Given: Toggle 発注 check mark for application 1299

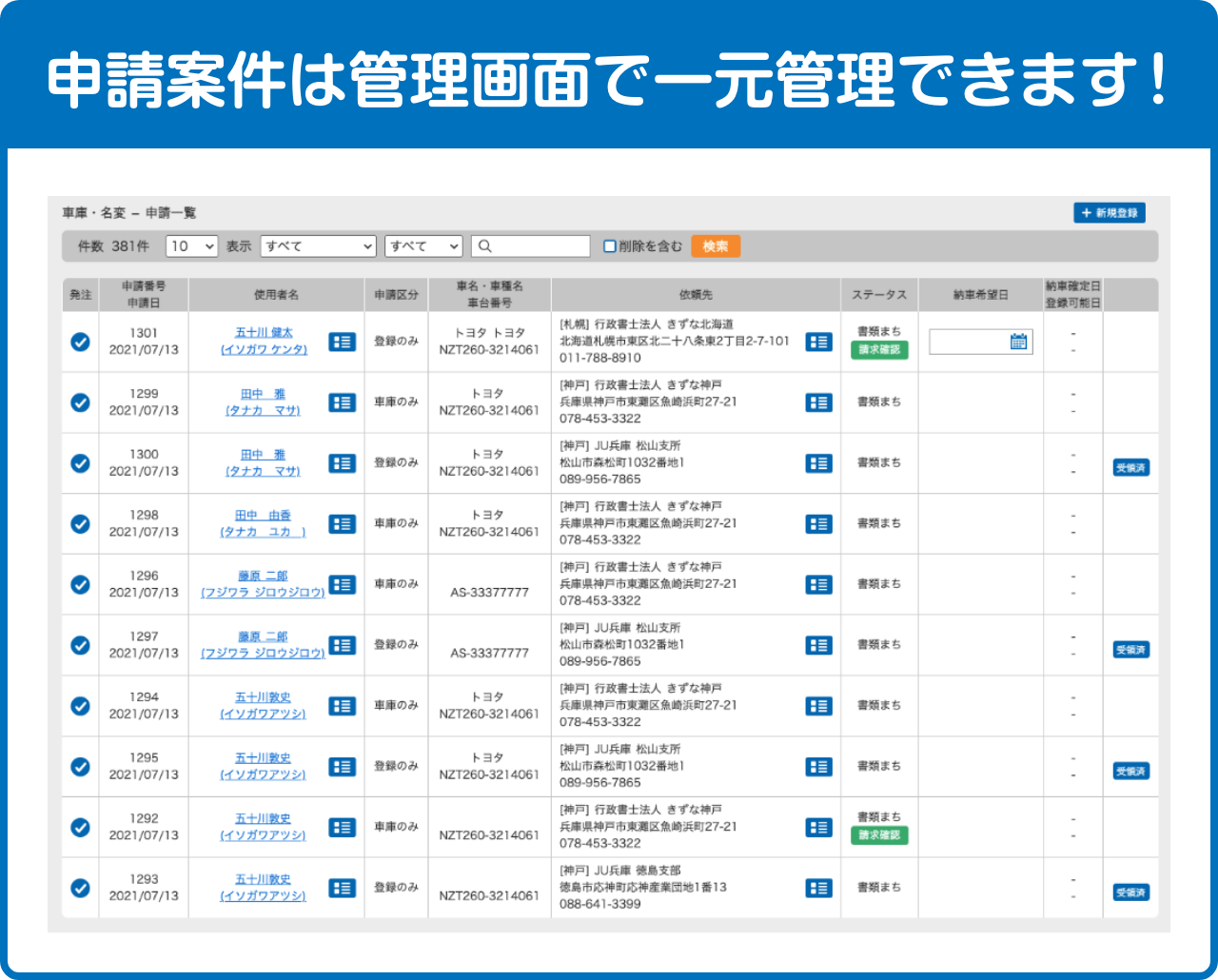Looking at the screenshot, I should [81, 402].
